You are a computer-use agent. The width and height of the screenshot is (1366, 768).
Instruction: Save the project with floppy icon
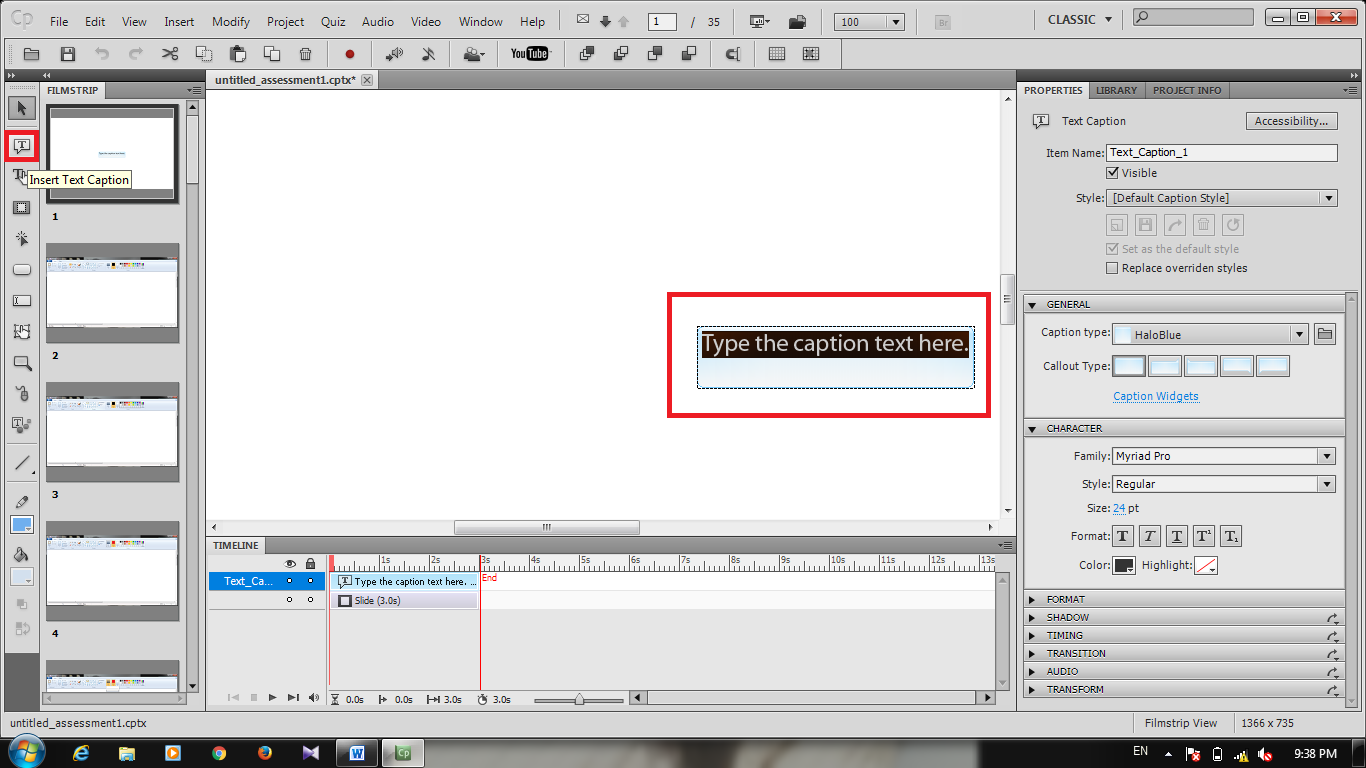68,54
